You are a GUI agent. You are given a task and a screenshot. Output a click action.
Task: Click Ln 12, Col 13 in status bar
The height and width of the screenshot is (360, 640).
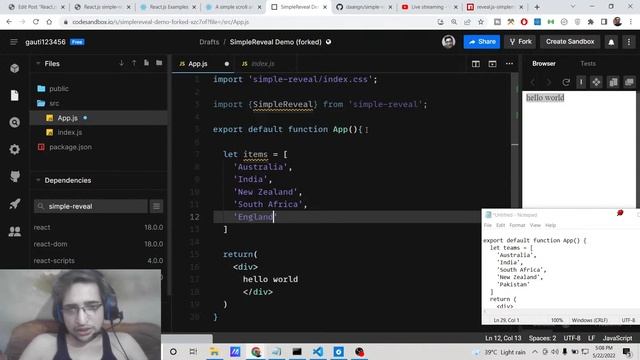pyautogui.click(x=503, y=338)
